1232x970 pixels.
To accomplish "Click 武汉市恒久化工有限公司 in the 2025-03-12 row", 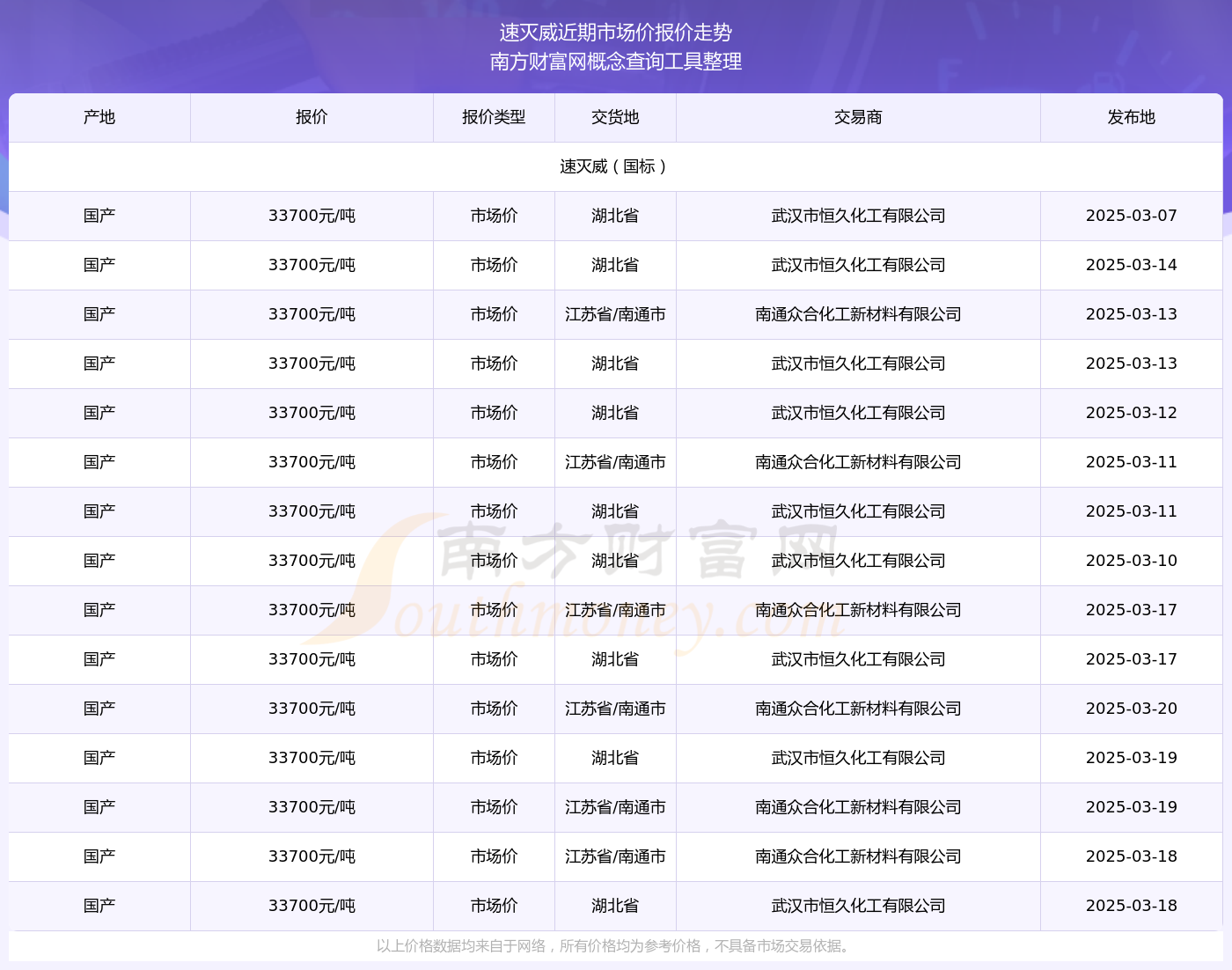I will click(858, 413).
